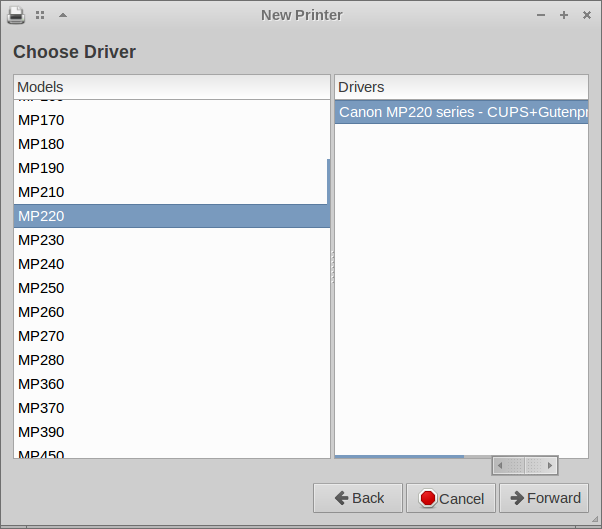Image resolution: width=602 pixels, height=529 pixels.
Task: Go back with the Back button
Action: click(358, 498)
